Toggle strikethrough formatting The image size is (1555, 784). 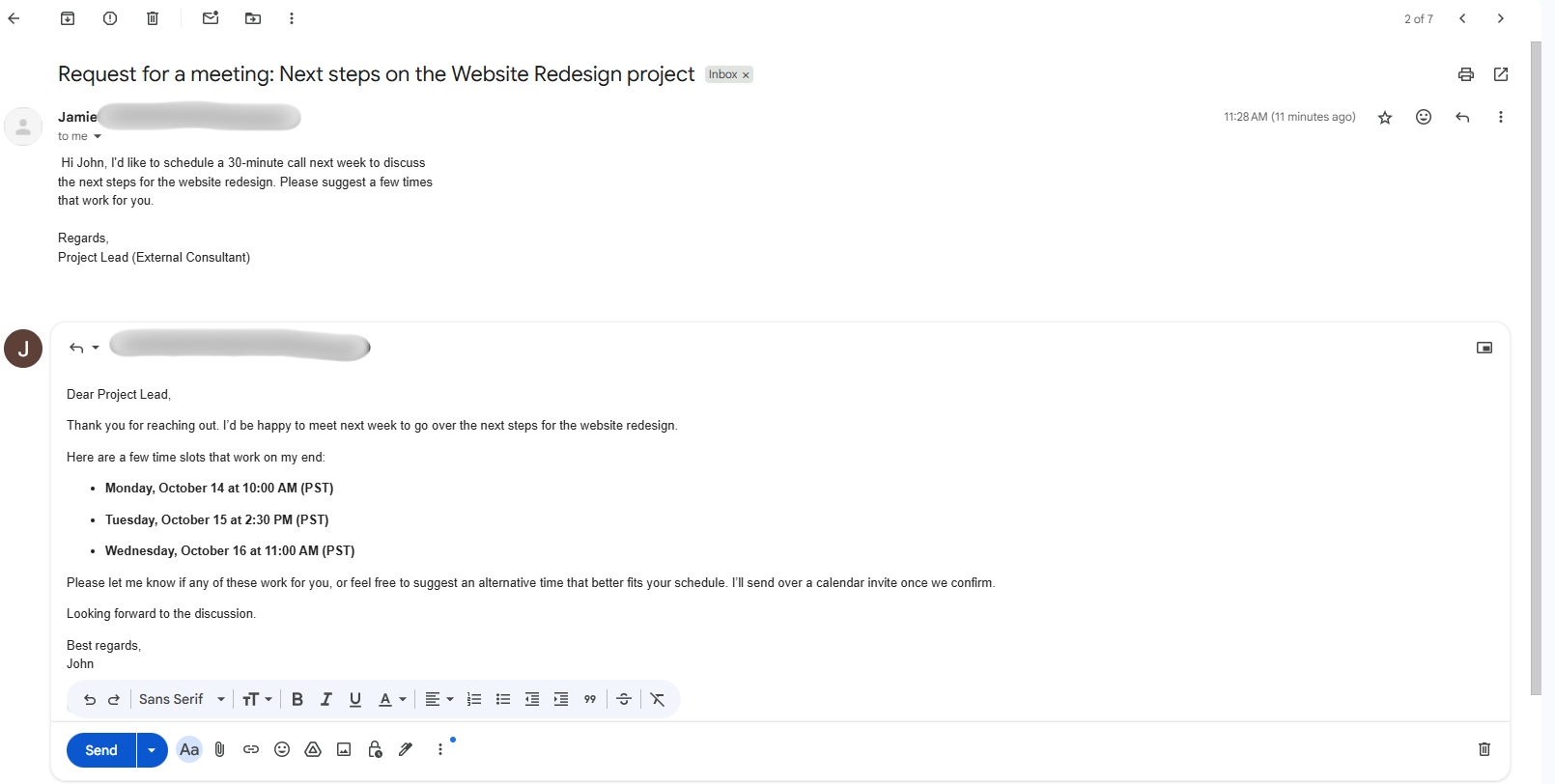(624, 699)
